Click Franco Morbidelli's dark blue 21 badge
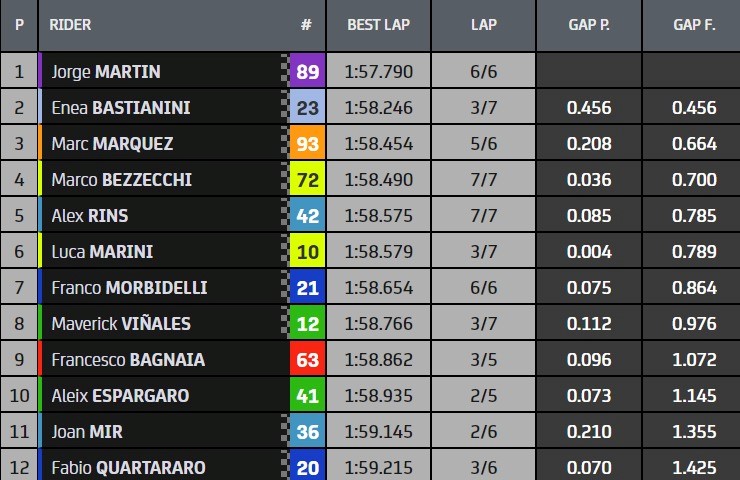This screenshot has height=480, width=740. (x=307, y=287)
